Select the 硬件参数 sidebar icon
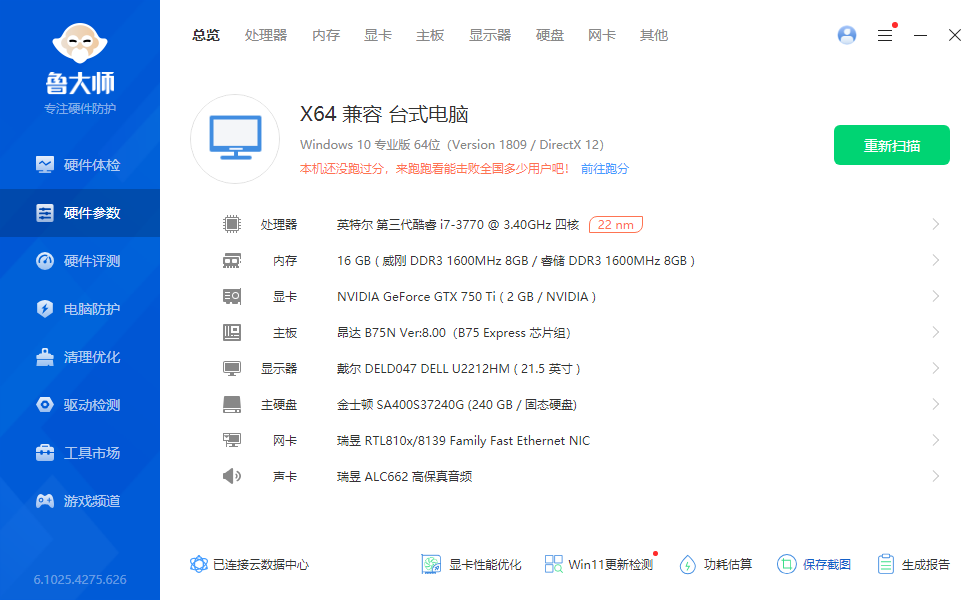This screenshot has height=600, width=980. (44, 213)
